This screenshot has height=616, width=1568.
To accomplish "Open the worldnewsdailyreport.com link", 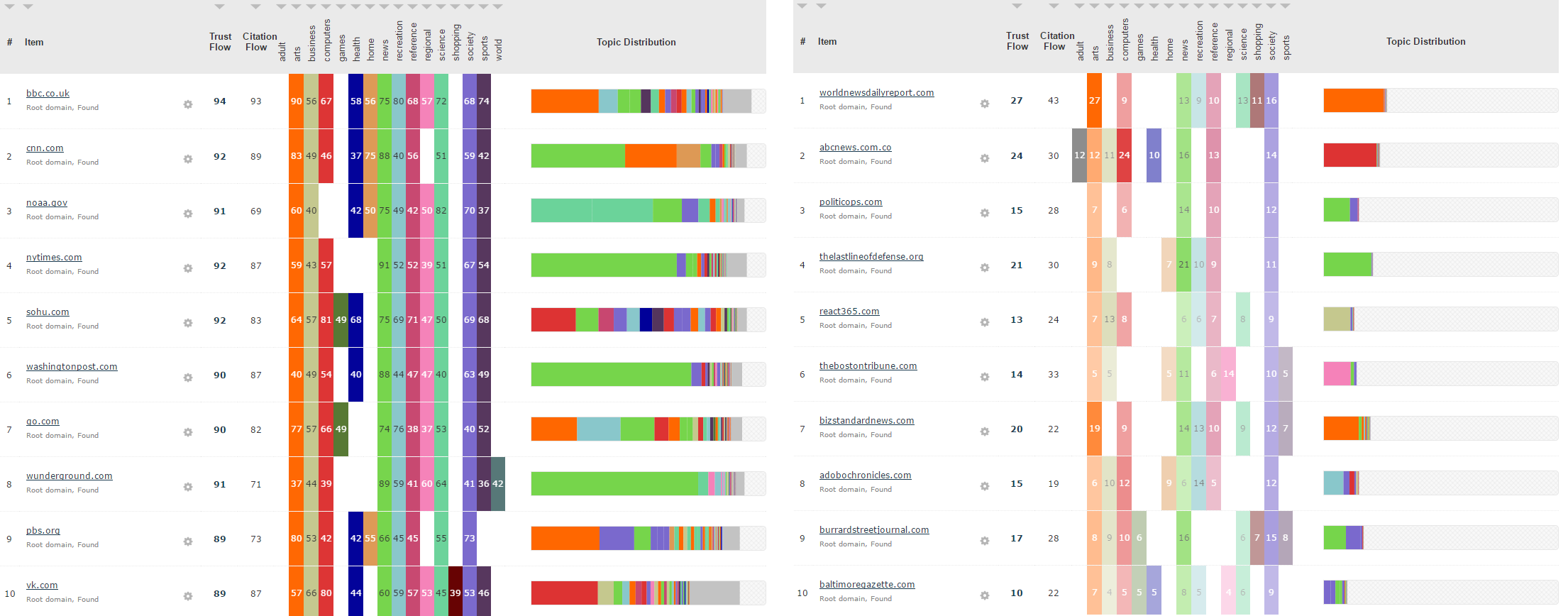I will 876,93.
